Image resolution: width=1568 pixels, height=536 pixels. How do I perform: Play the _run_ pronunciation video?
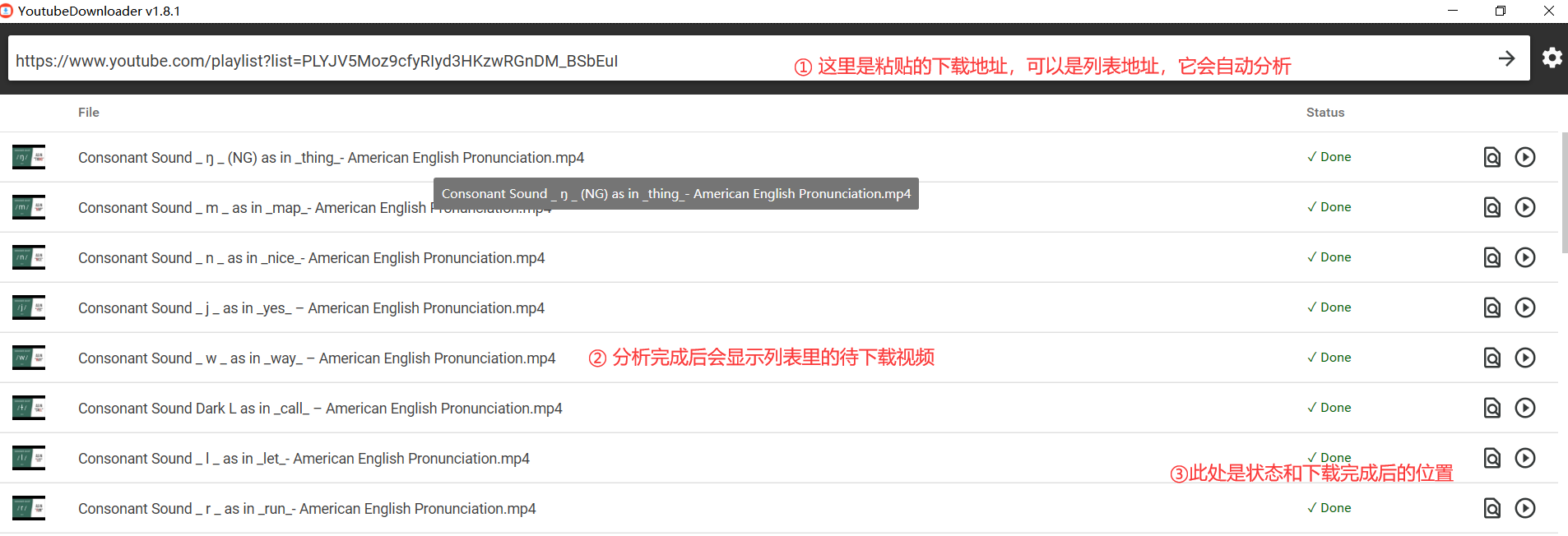pos(1525,508)
